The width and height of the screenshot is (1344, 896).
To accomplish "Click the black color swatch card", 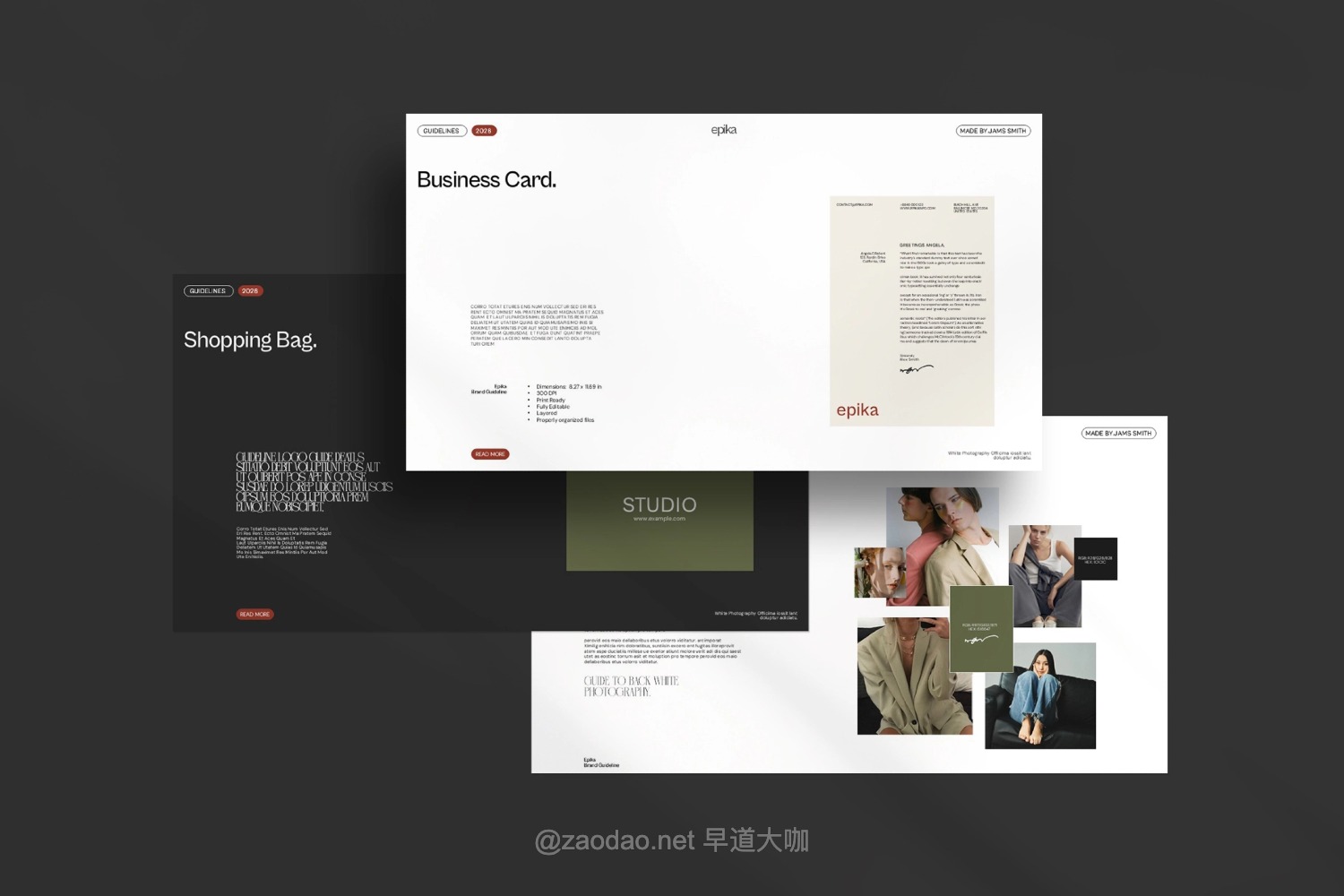I will (1096, 559).
